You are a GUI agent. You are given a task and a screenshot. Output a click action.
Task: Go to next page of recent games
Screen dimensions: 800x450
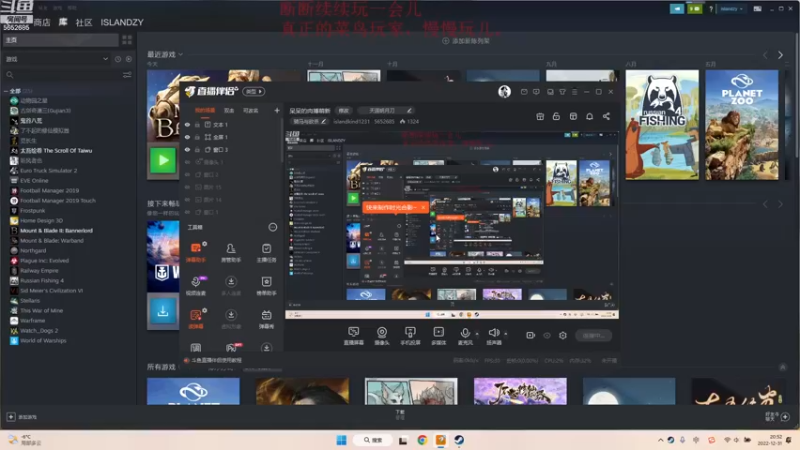click(780, 55)
